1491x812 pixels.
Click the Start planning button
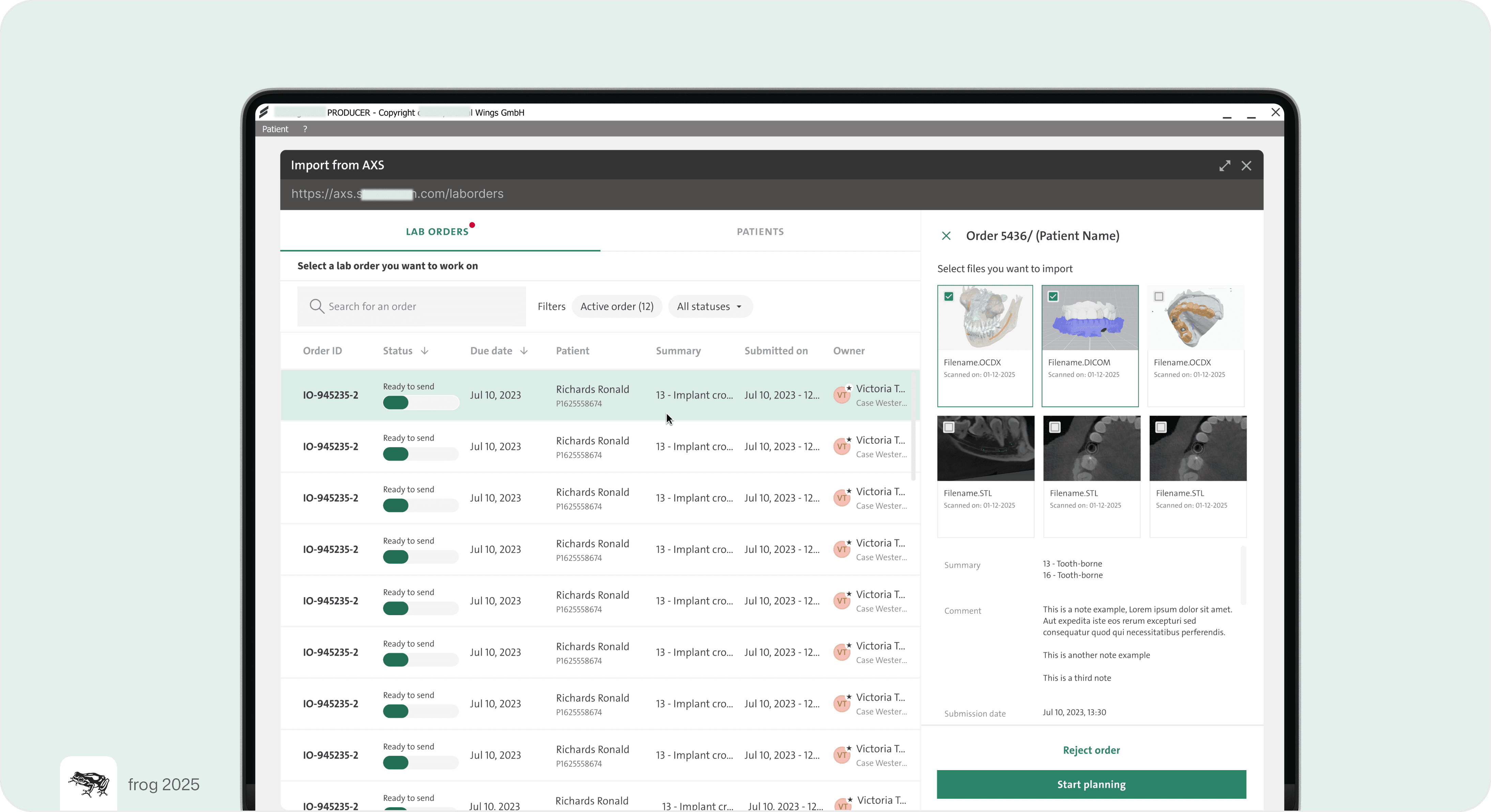coord(1091,784)
